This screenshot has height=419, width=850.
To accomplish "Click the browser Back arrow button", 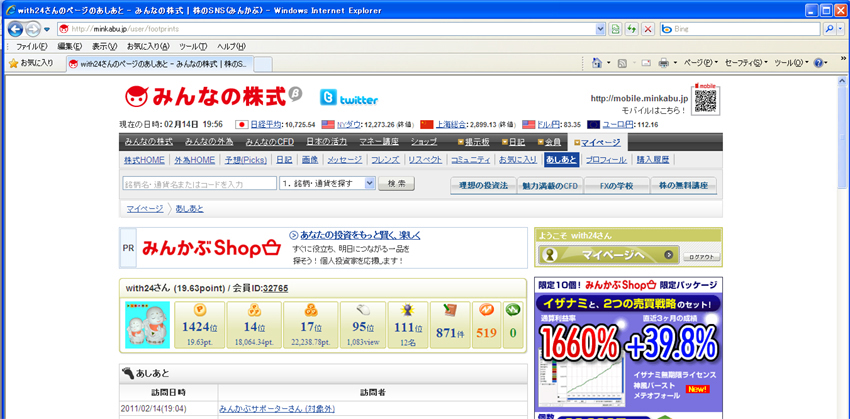I will click(x=15, y=28).
